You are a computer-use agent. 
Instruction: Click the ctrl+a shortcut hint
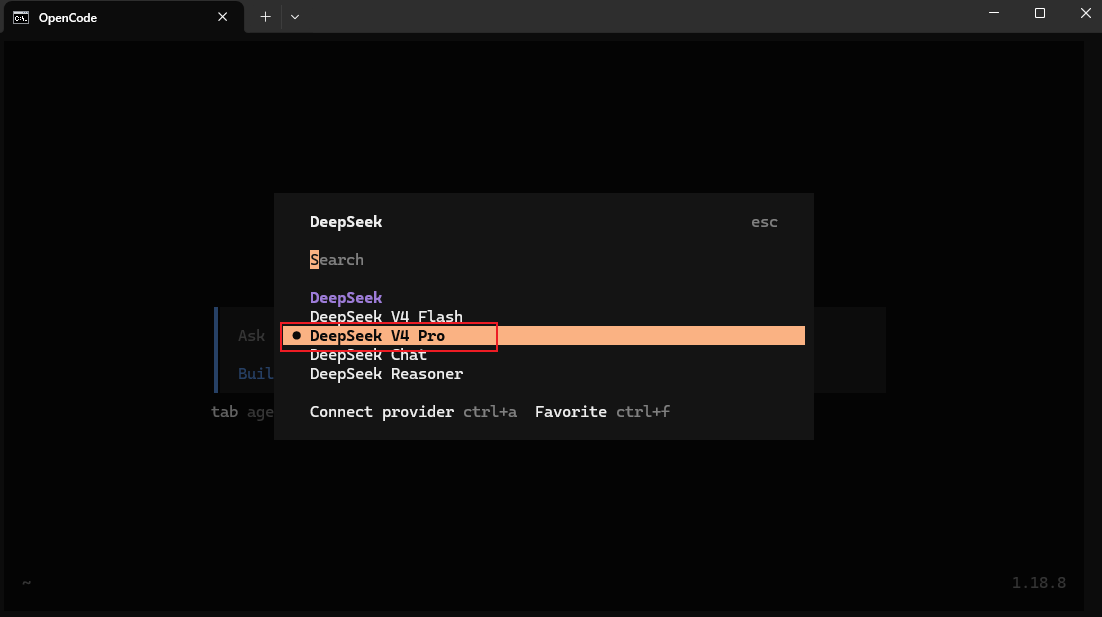pos(490,412)
